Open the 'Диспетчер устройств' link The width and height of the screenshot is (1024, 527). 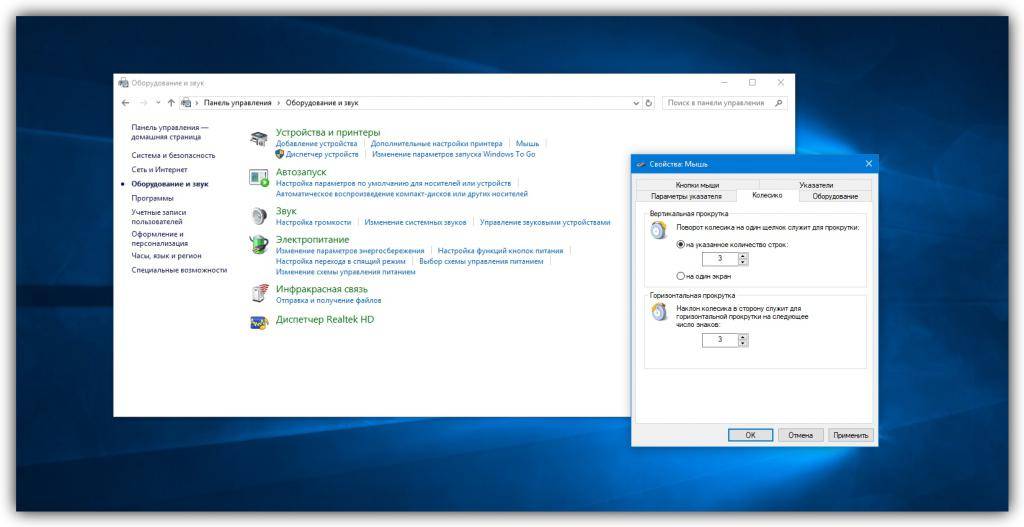point(321,155)
